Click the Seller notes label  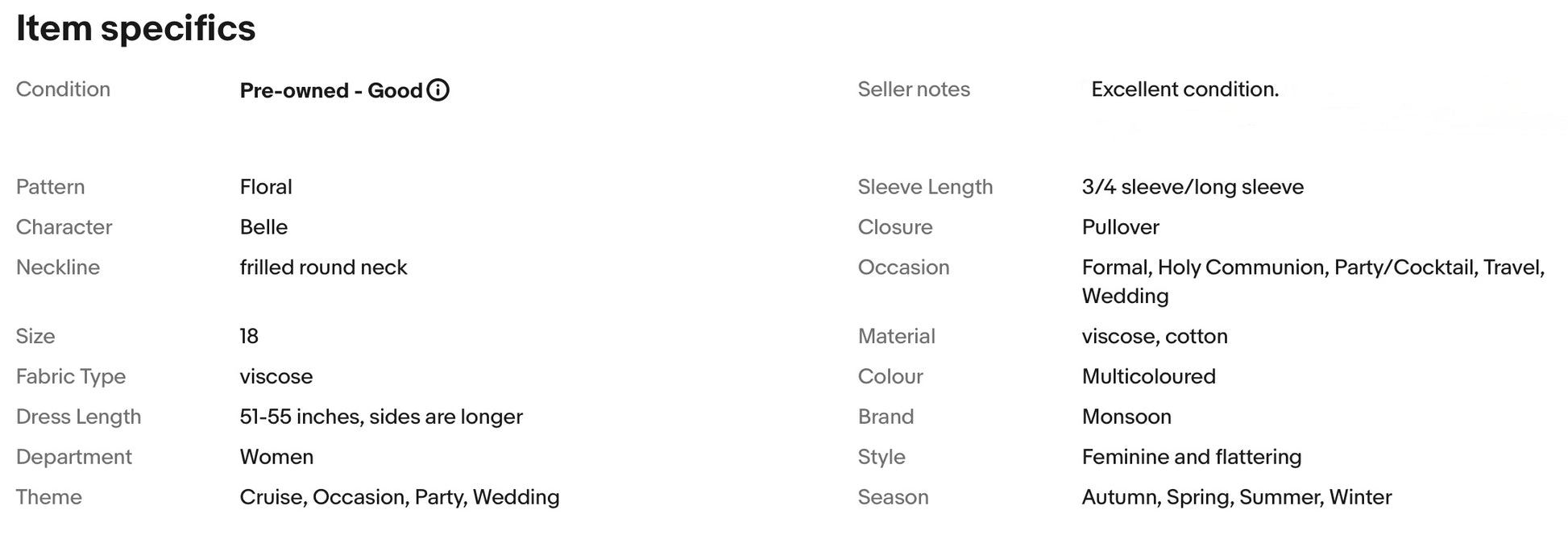tap(914, 89)
